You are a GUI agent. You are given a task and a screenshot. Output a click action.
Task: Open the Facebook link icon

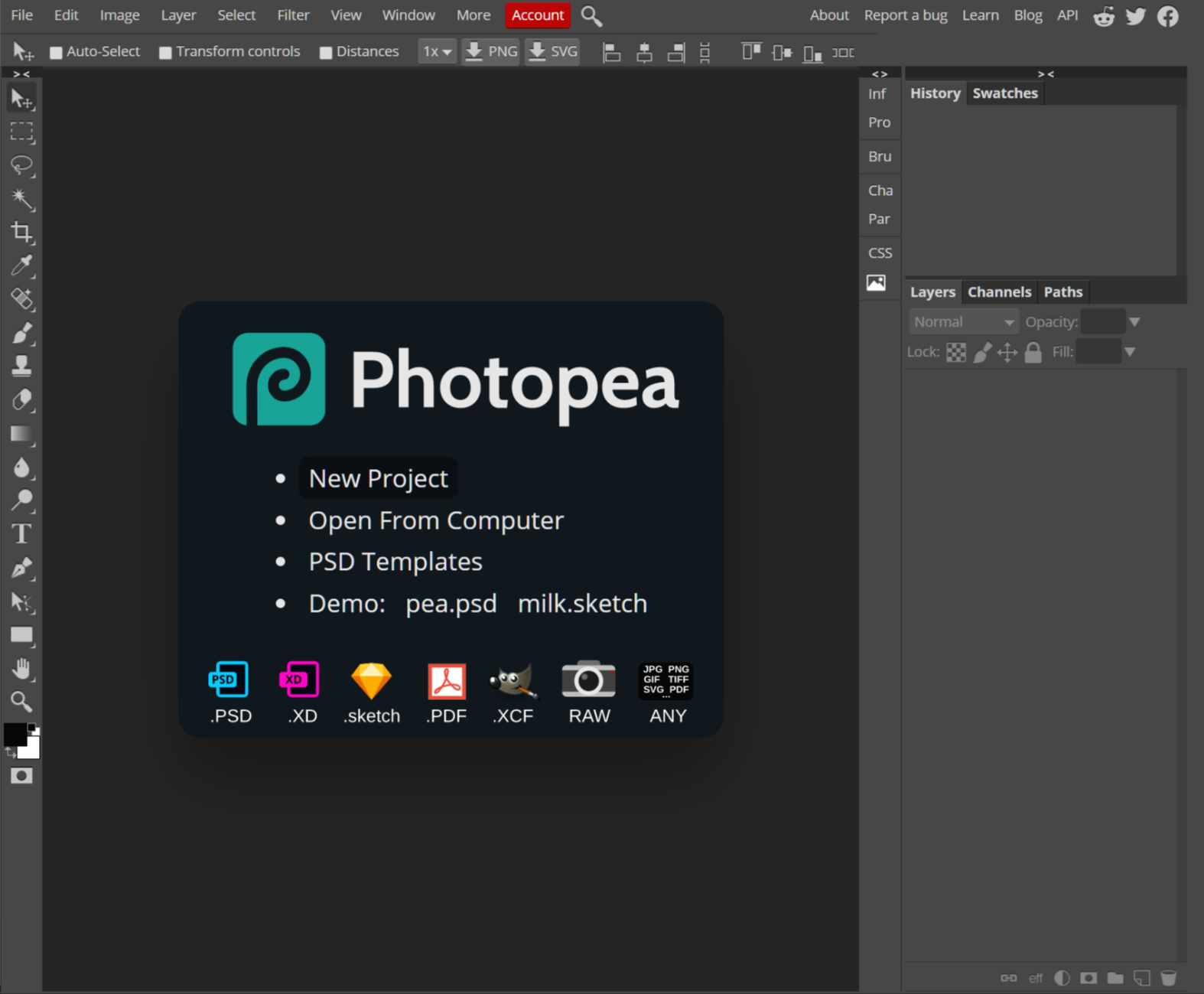[1168, 15]
